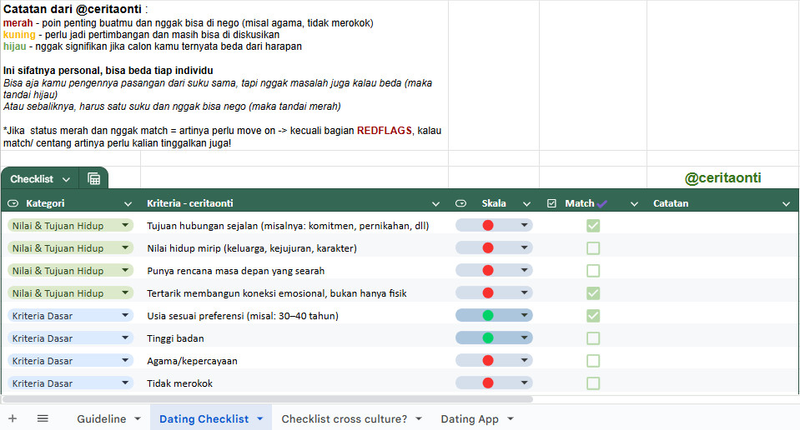Click Nilai & Tujuan Hidup chip in Nilai hidup mirip row

70,248
